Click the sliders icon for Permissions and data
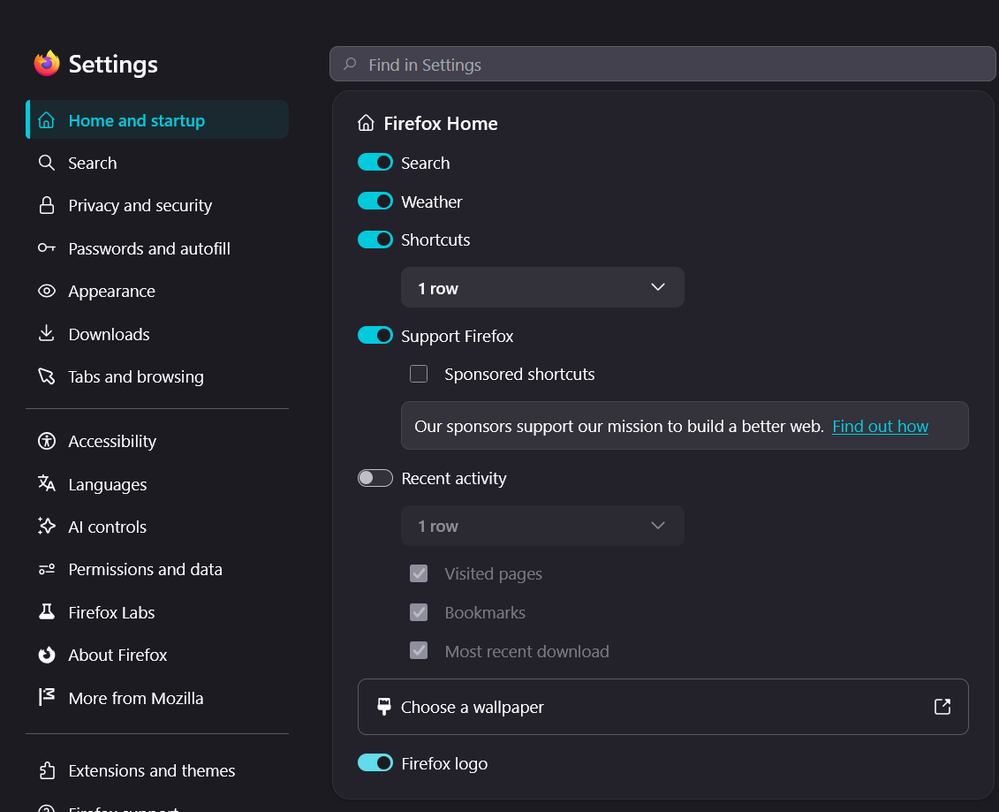The image size is (999, 812). (x=47, y=569)
